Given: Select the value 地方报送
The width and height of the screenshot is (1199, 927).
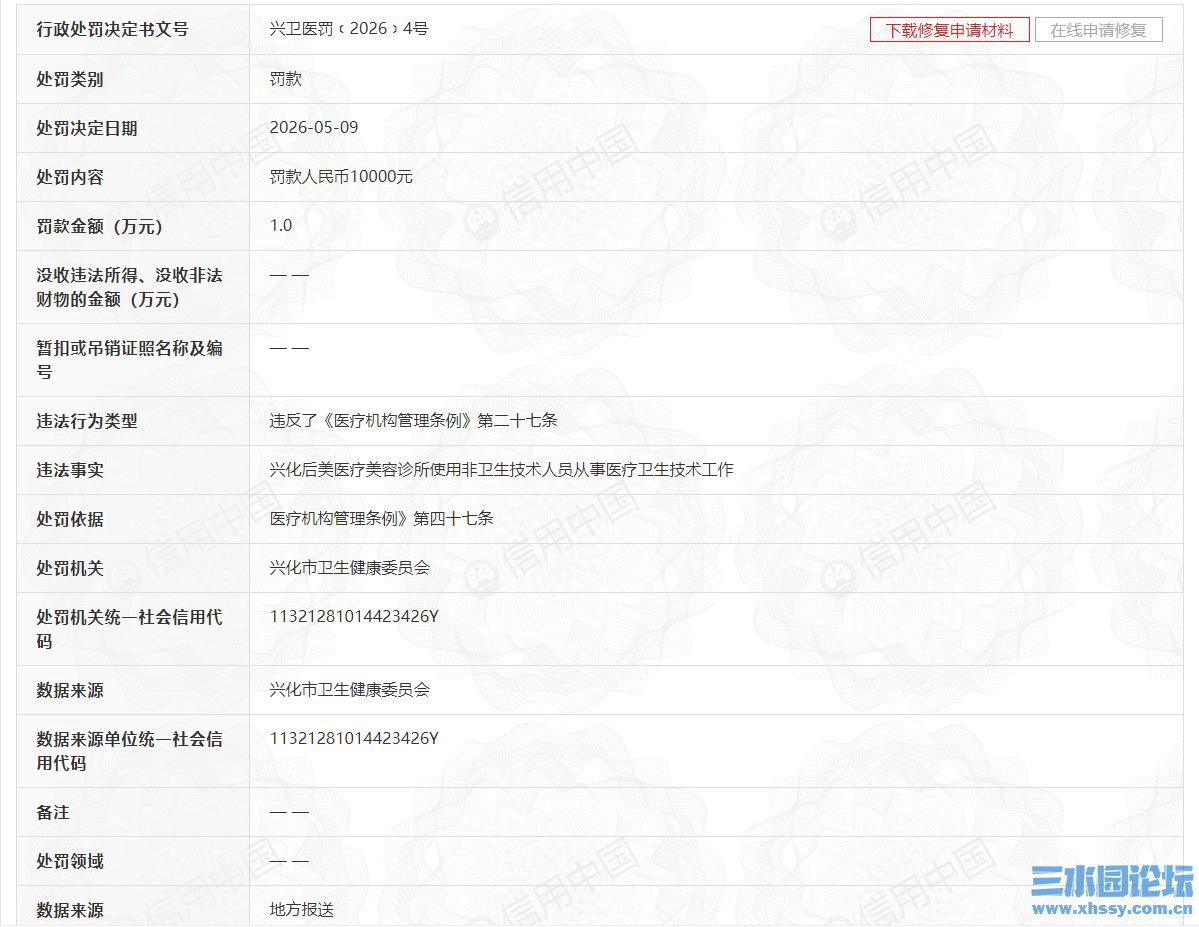Looking at the screenshot, I should coord(301,909).
